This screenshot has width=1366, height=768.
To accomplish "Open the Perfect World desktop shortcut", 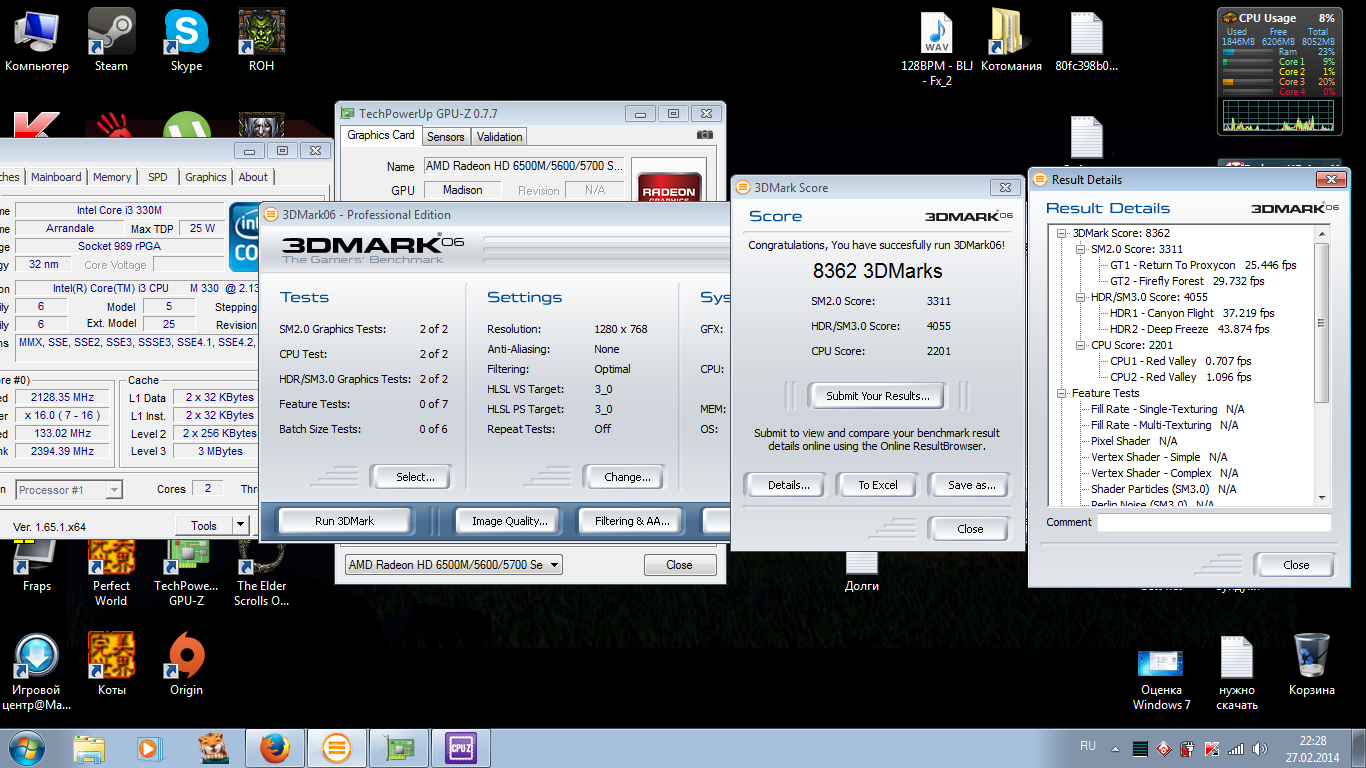I will tap(111, 571).
